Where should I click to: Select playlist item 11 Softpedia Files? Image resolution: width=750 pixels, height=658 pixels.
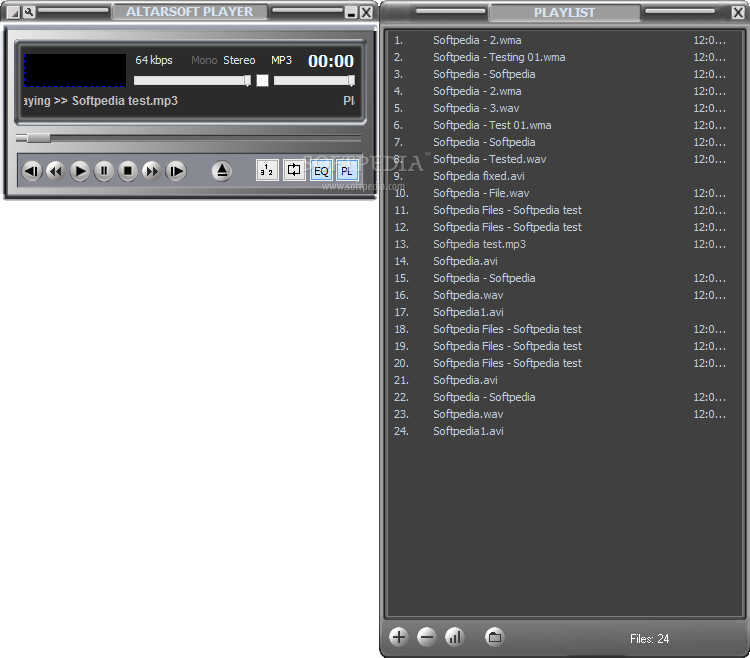564,210
